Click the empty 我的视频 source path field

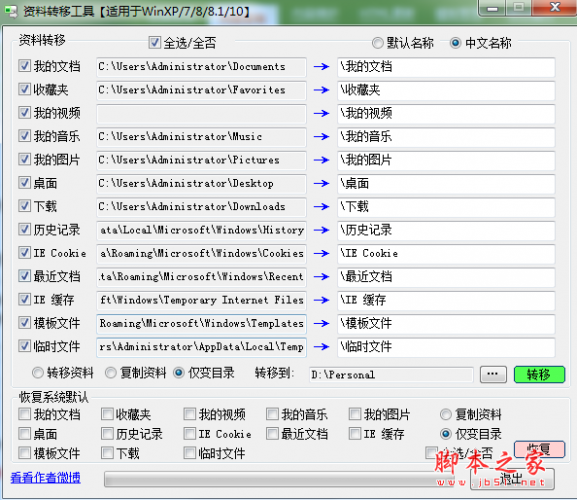pyautogui.click(x=201, y=113)
